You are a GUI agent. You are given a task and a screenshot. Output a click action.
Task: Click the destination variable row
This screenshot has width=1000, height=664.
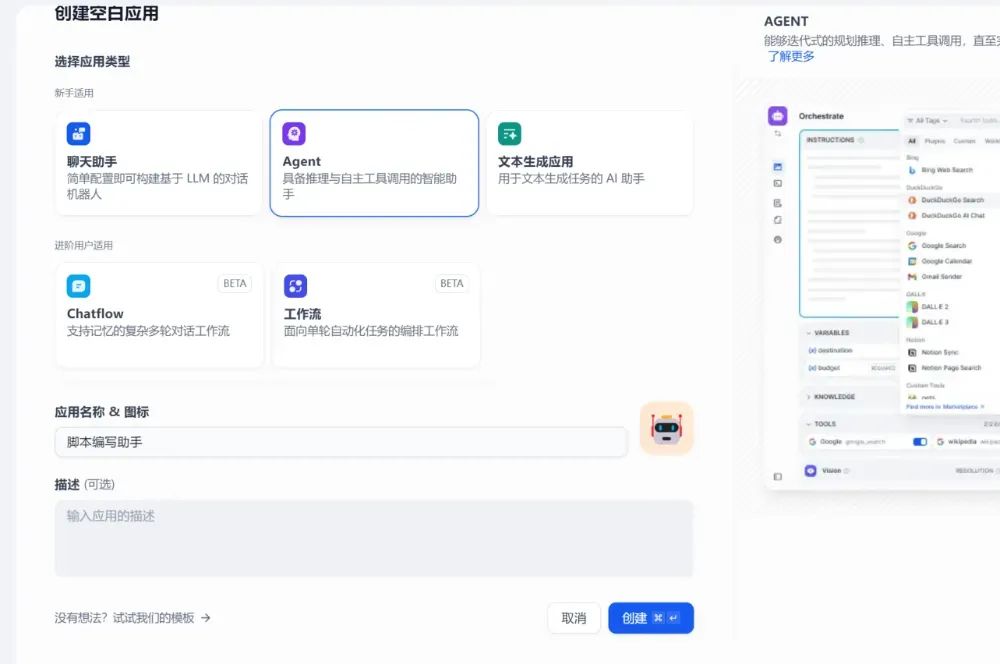point(851,351)
